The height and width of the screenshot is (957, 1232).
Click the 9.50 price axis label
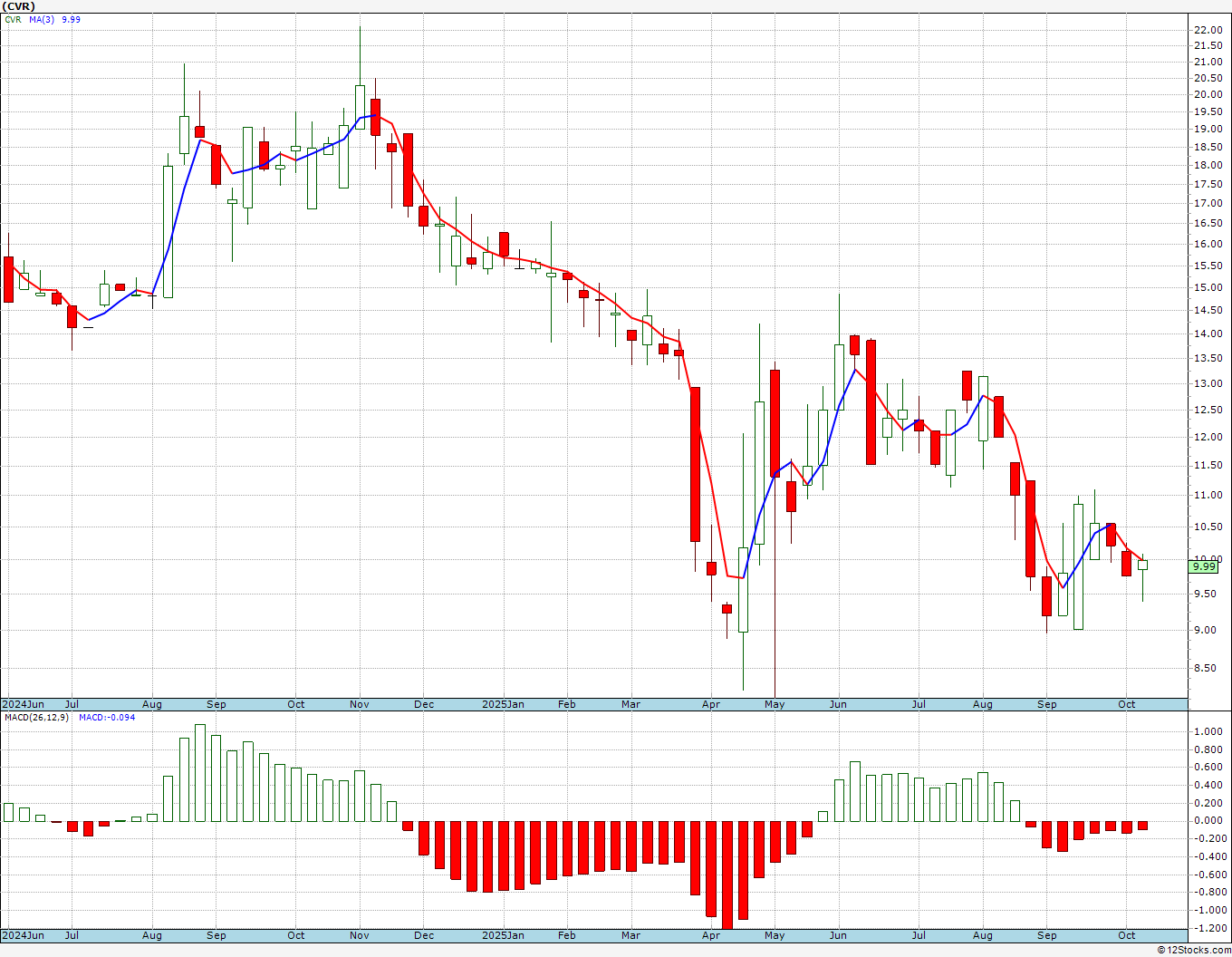1208,594
